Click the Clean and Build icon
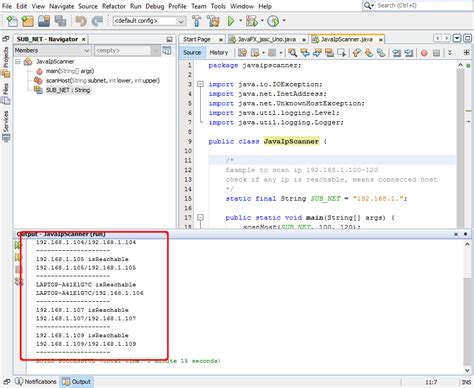474x388 pixels. tap(213, 21)
